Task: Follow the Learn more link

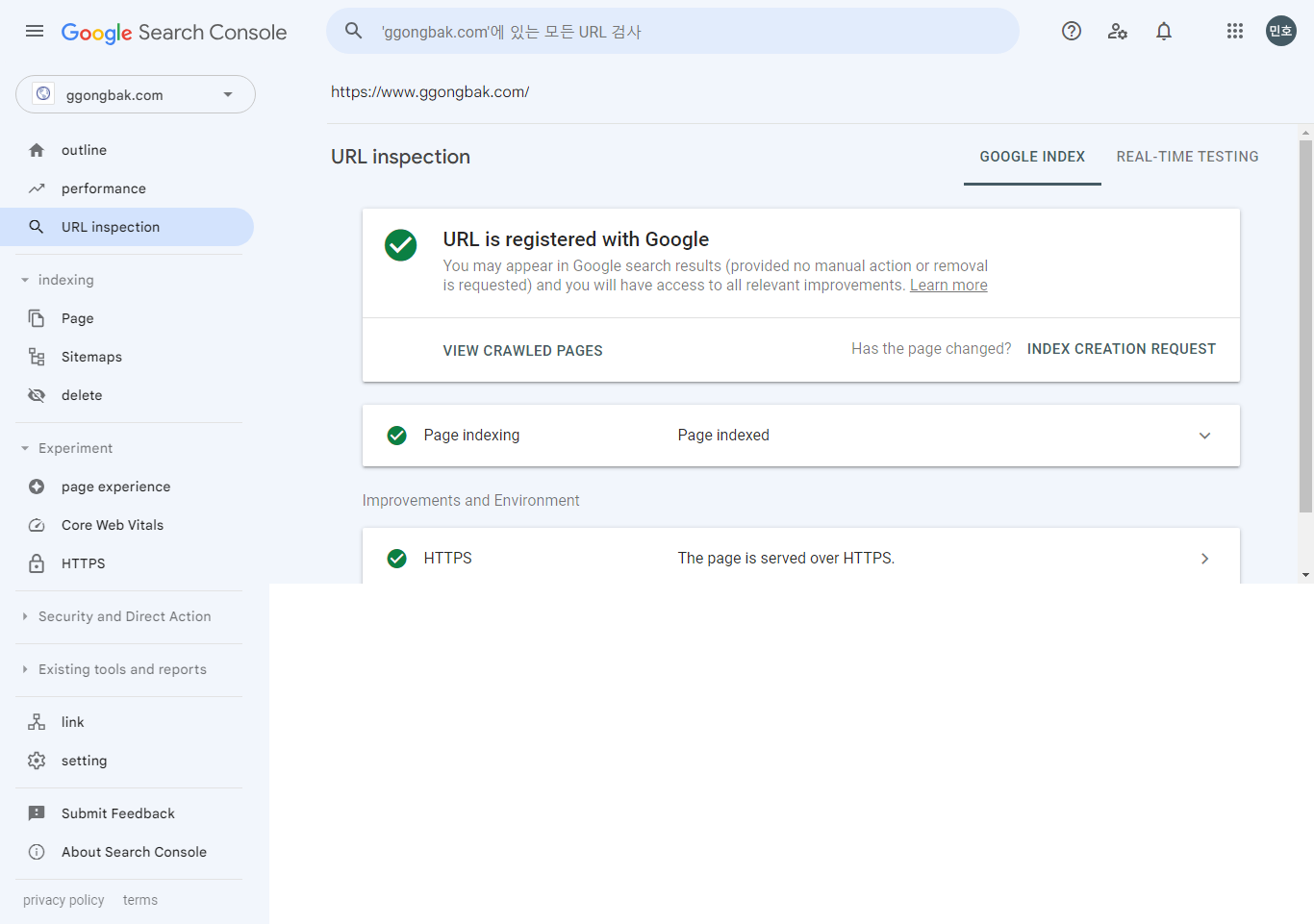Action: click(x=948, y=286)
